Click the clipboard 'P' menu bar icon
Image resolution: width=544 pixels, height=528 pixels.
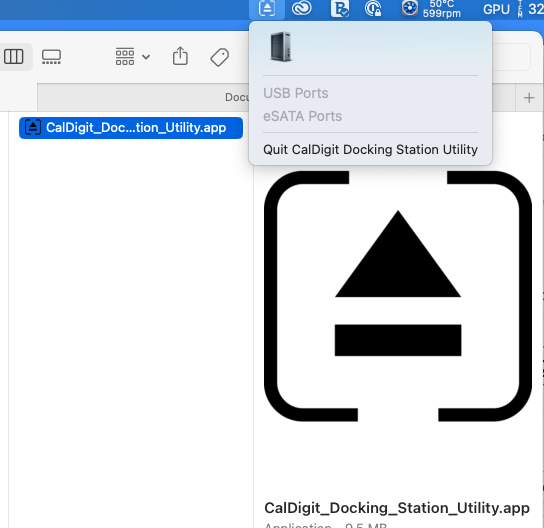pos(340,9)
